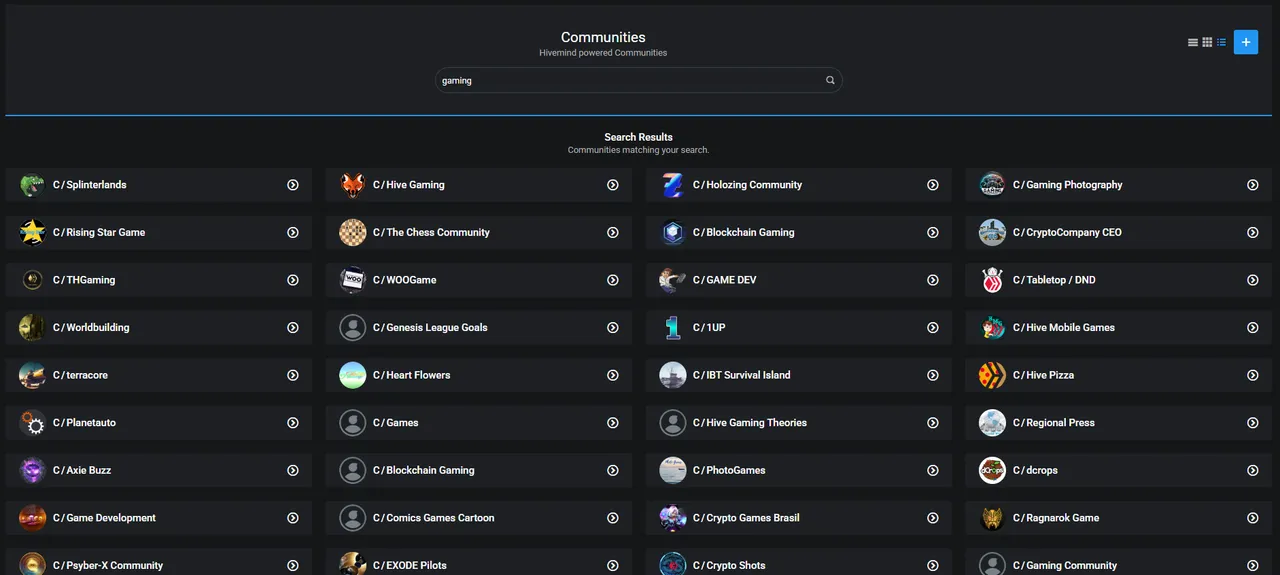Click The Chess Community chessboard avatar
The image size is (1280, 575).
(x=352, y=232)
